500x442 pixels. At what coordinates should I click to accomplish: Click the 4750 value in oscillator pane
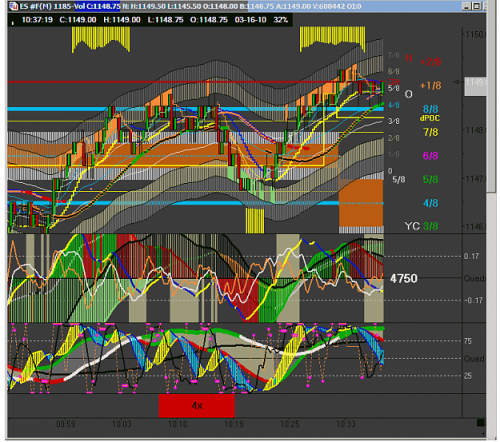[x=404, y=278]
